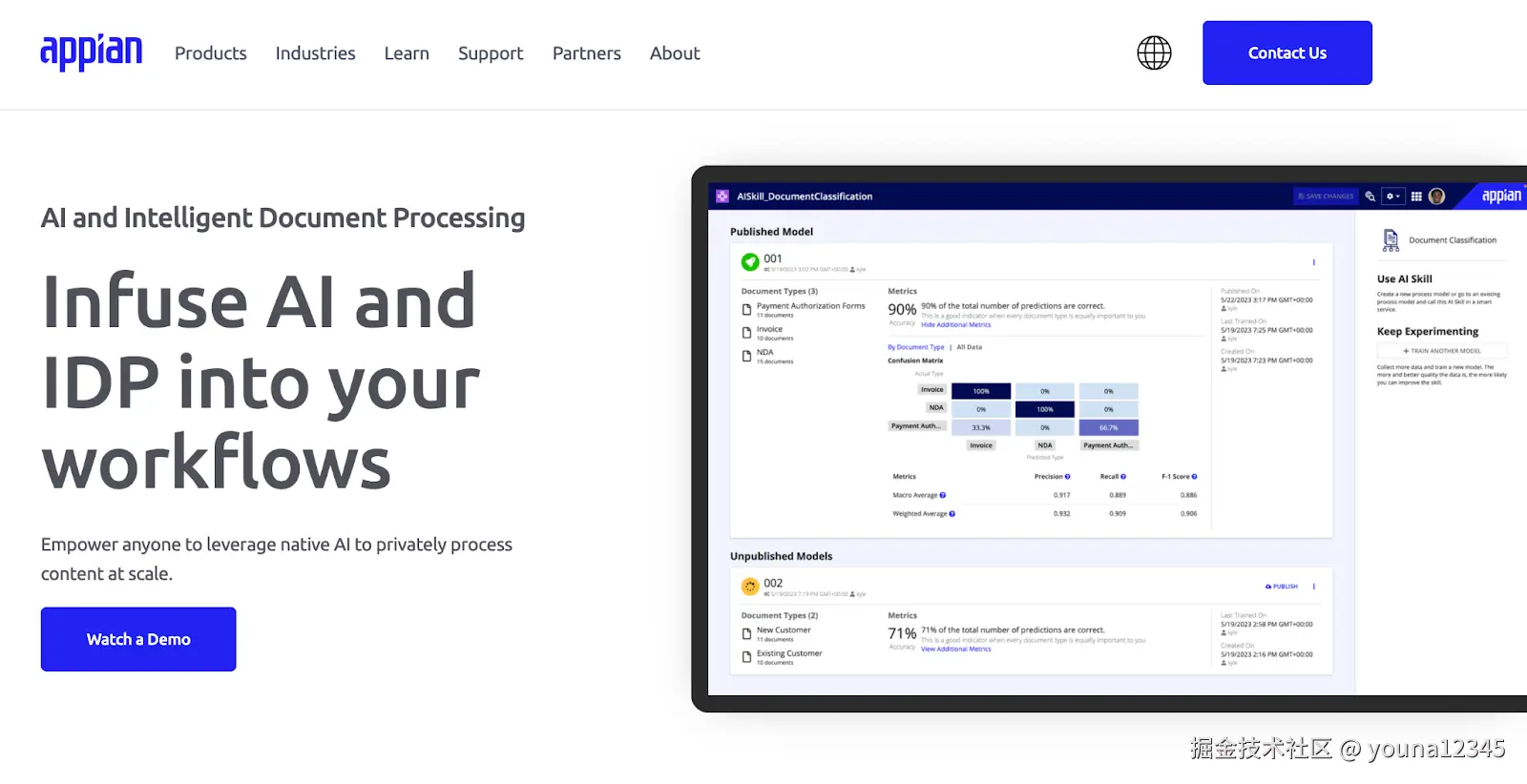Image resolution: width=1527 pixels, height=784 pixels.
Task: Open the options menu for model 001
Action: click(1314, 262)
